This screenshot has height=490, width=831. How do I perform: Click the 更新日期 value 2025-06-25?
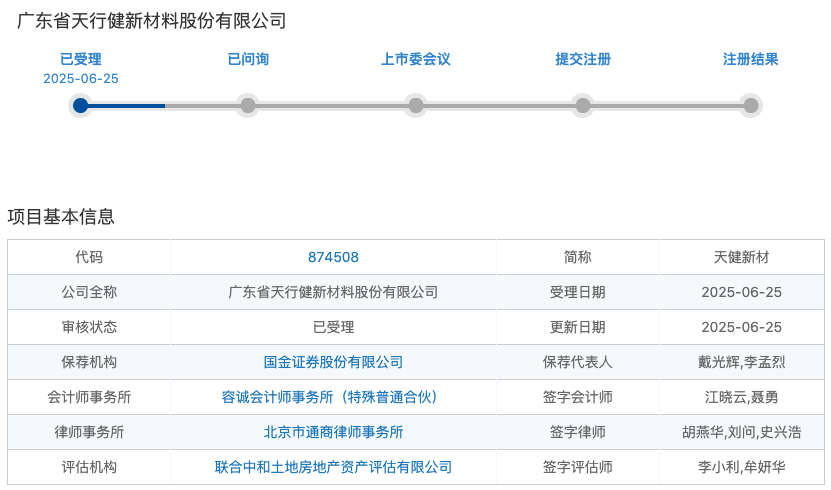pos(741,327)
